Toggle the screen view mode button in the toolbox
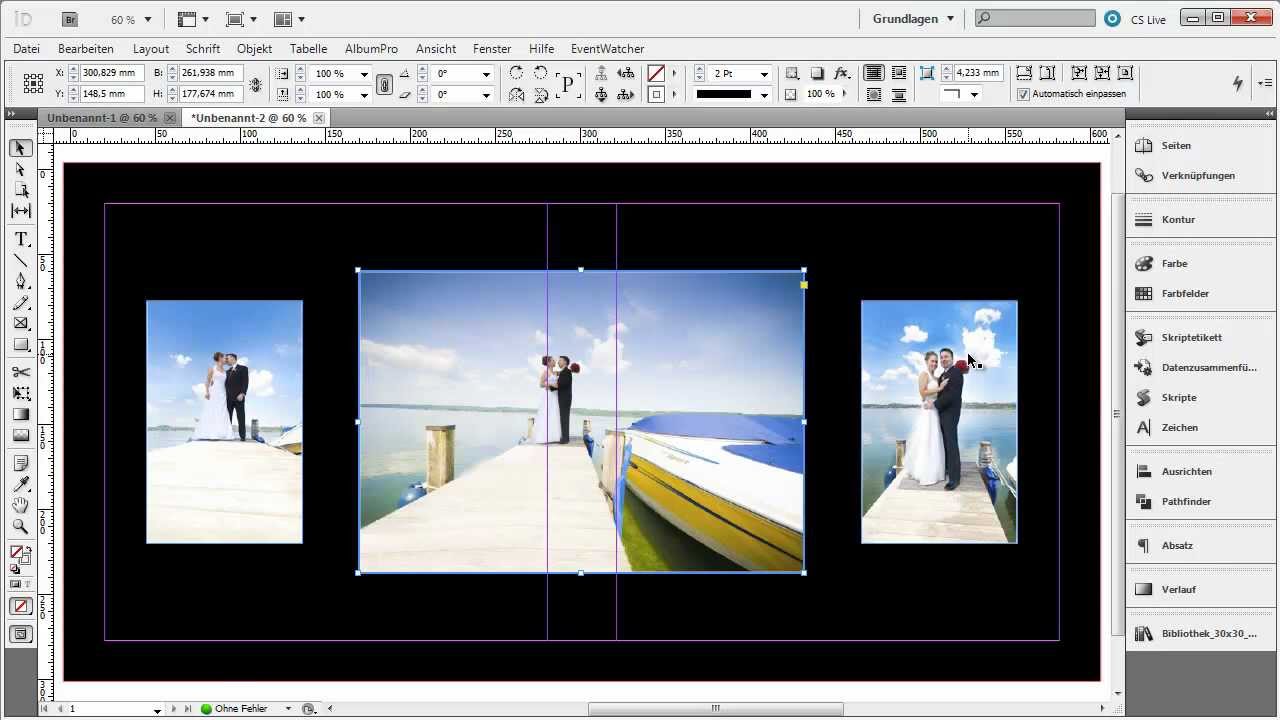 click(20, 634)
